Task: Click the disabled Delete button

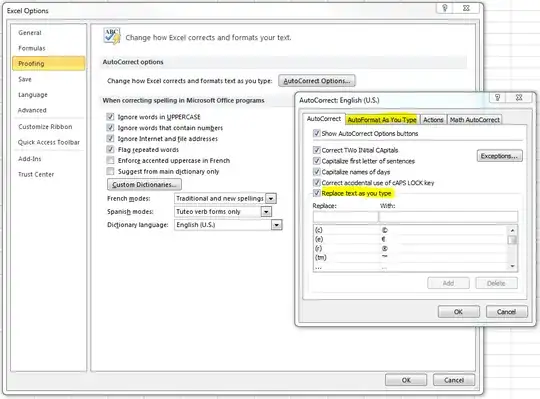Action: (496, 283)
